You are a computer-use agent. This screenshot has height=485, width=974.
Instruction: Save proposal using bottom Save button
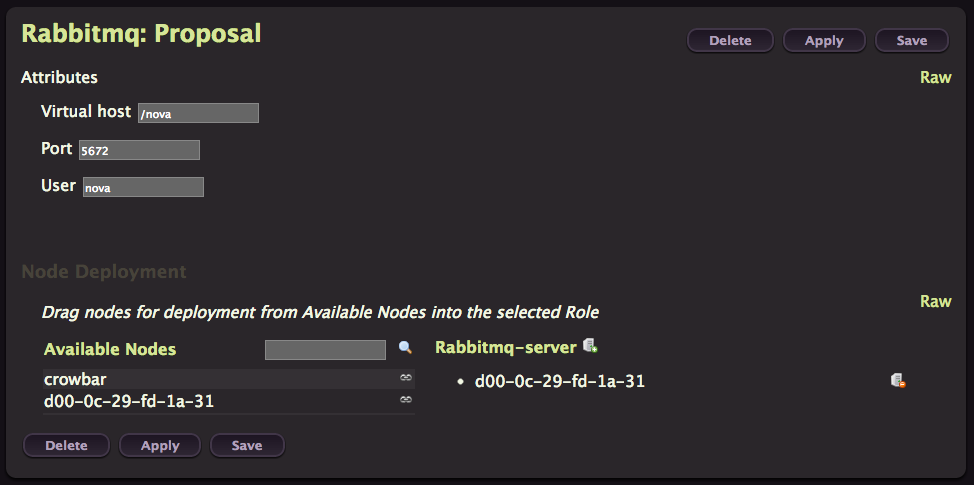coord(247,446)
